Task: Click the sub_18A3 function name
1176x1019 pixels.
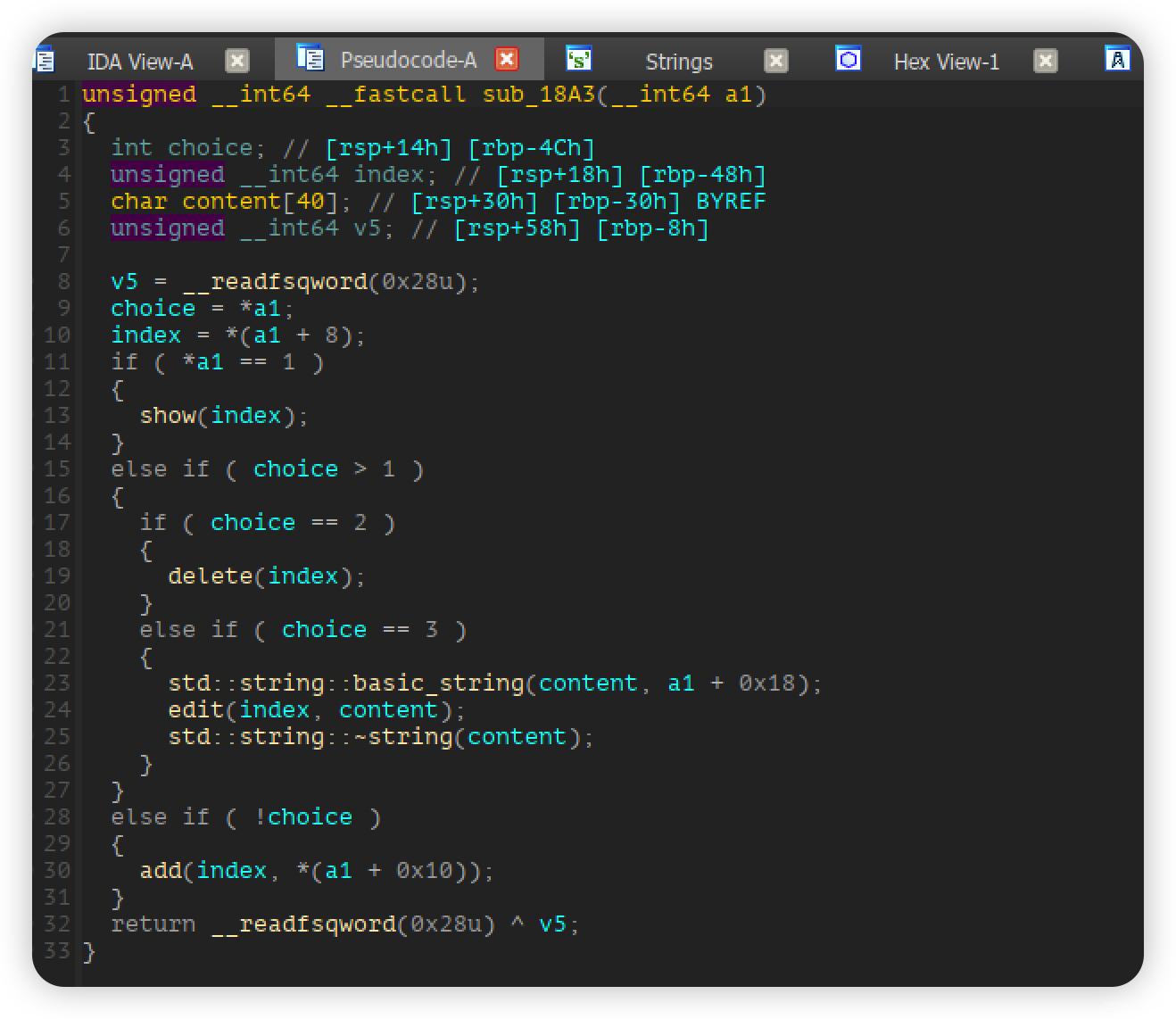Action: pyautogui.click(x=539, y=95)
